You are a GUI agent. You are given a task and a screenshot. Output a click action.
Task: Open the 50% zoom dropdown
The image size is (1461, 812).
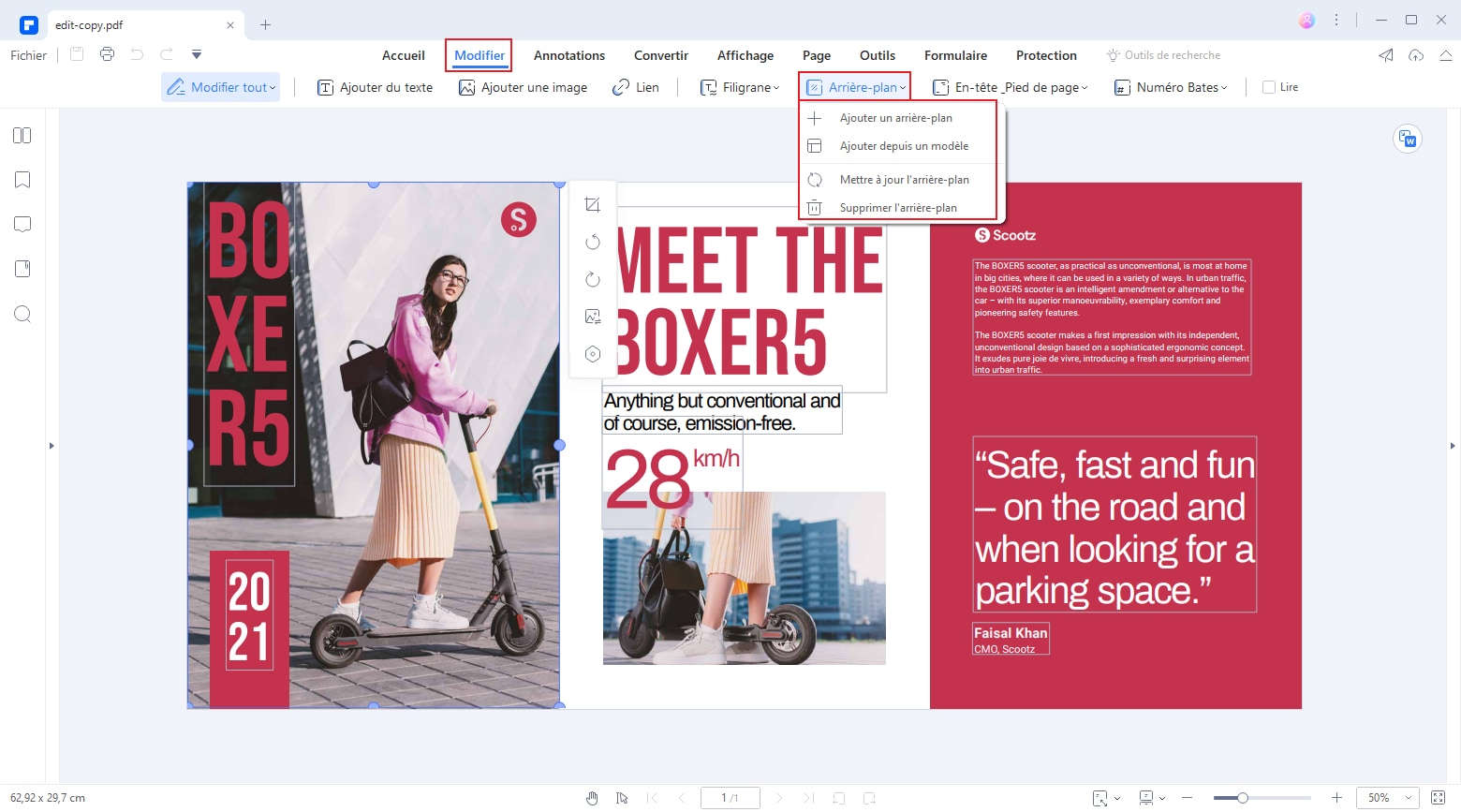1387,798
